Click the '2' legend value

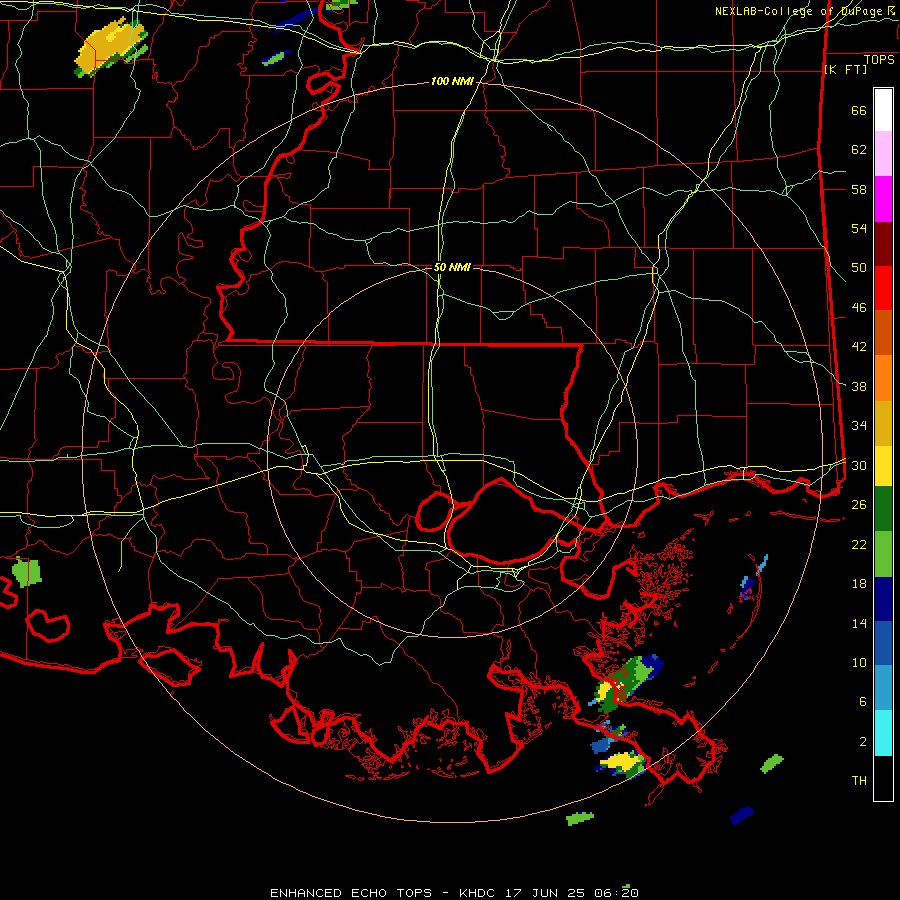click(863, 742)
